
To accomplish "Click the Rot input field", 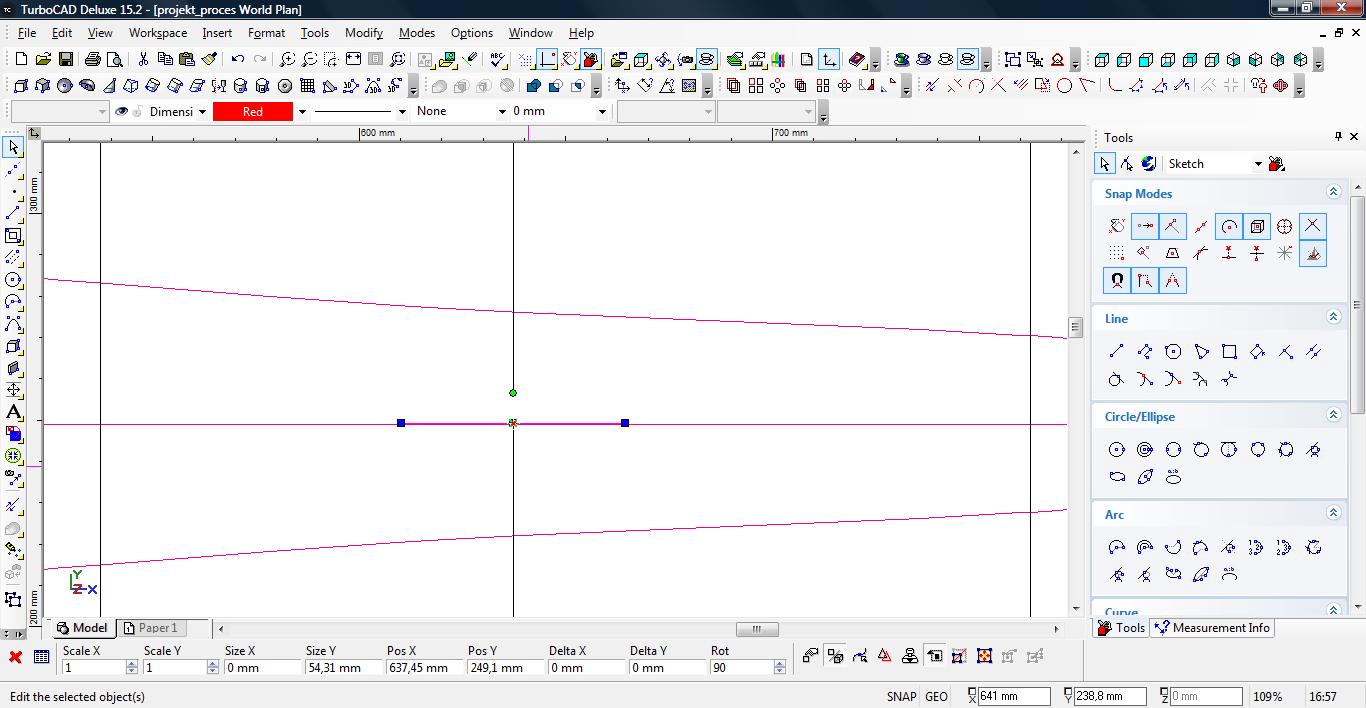I will tap(741, 668).
